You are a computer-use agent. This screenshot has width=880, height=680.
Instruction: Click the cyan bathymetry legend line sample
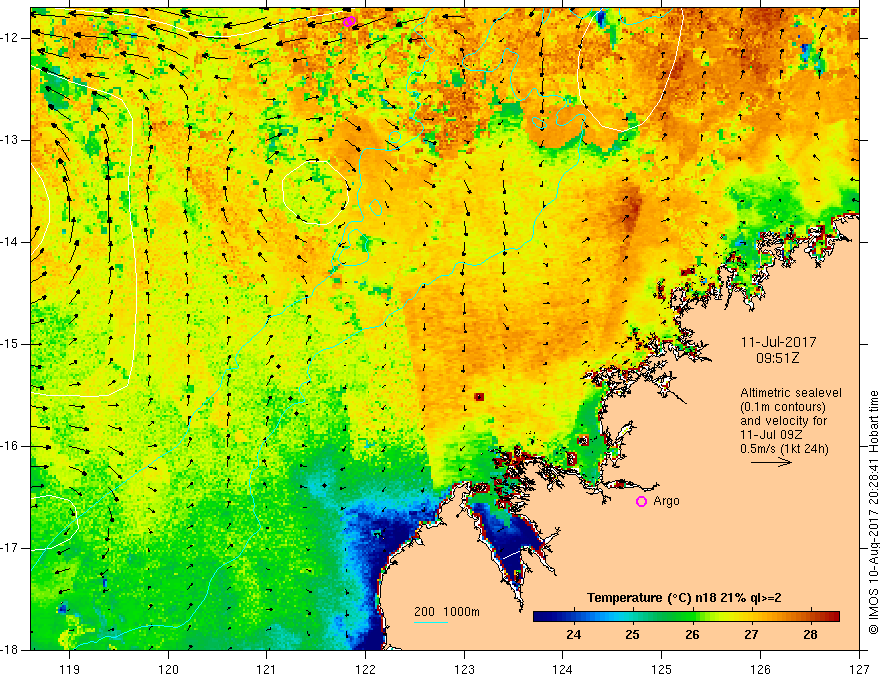click(x=431, y=622)
